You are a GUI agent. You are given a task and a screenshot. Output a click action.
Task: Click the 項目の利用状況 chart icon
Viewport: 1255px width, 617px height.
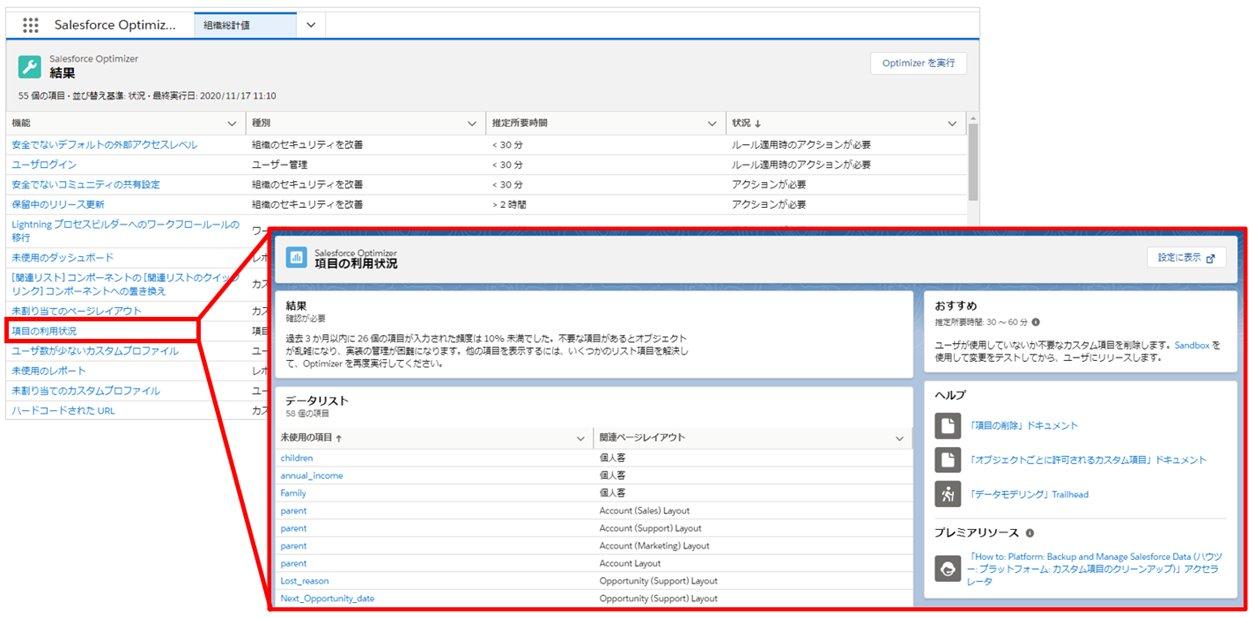(297, 258)
